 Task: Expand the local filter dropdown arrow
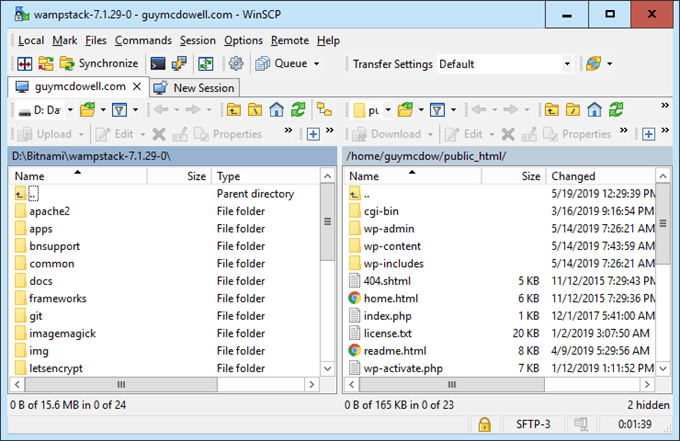[135, 110]
